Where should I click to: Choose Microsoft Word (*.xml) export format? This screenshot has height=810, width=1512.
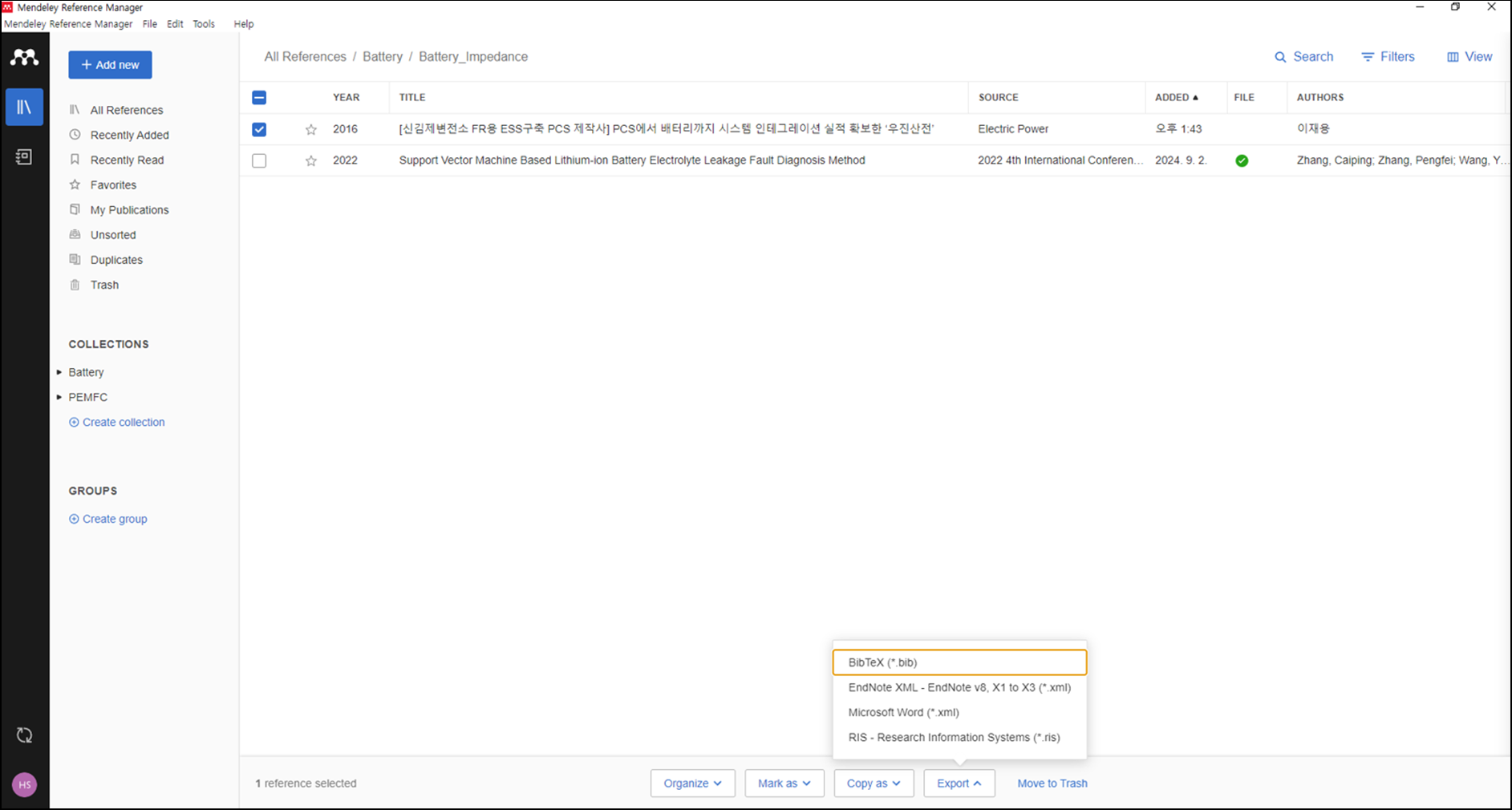point(959,712)
